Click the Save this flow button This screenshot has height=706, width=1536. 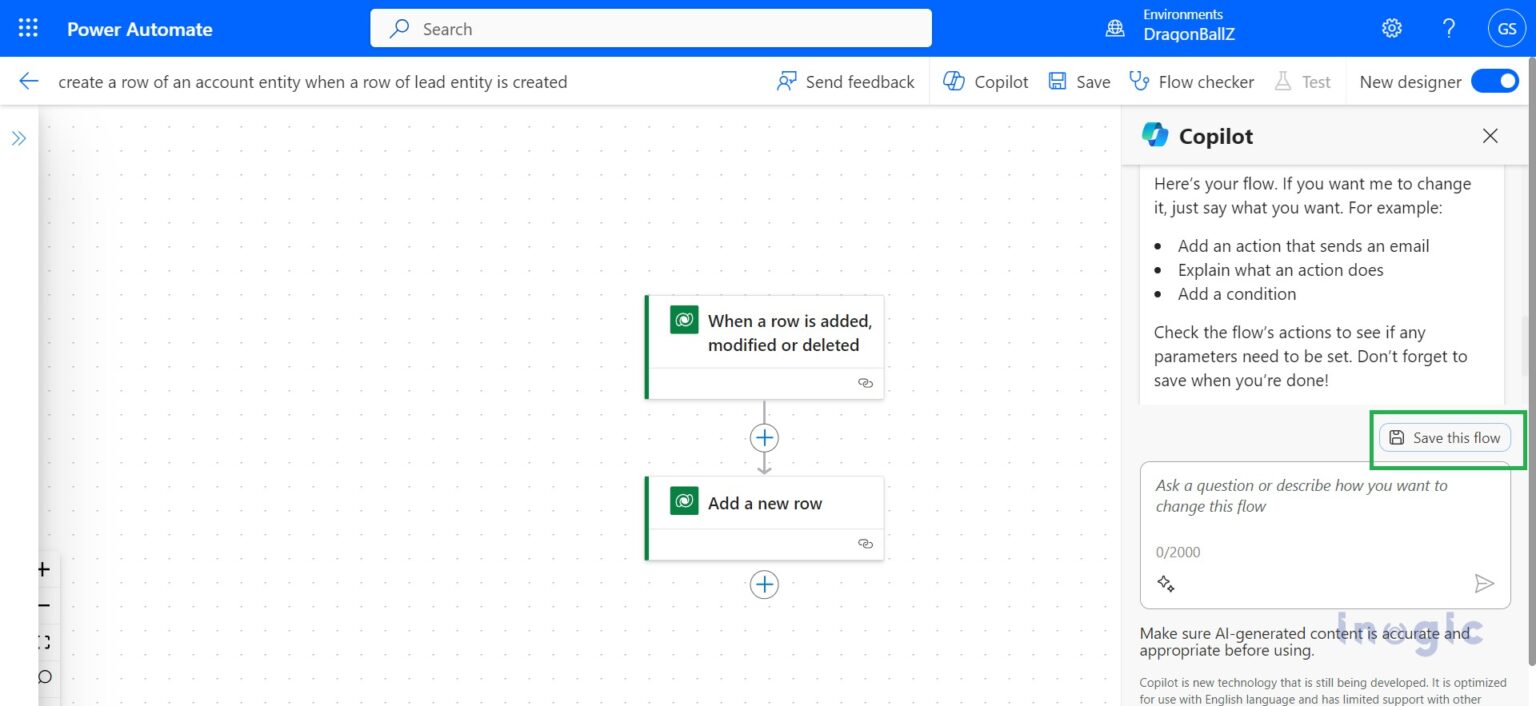point(1444,437)
